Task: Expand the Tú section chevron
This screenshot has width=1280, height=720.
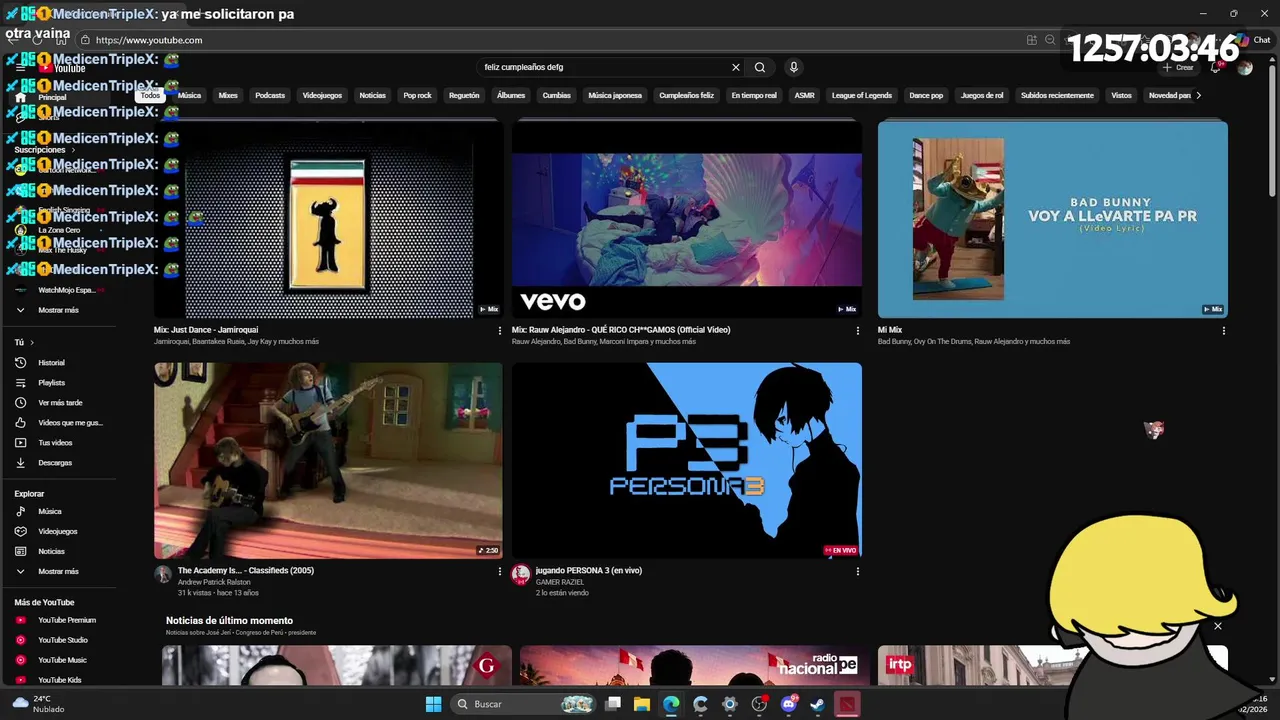Action: click(33, 343)
